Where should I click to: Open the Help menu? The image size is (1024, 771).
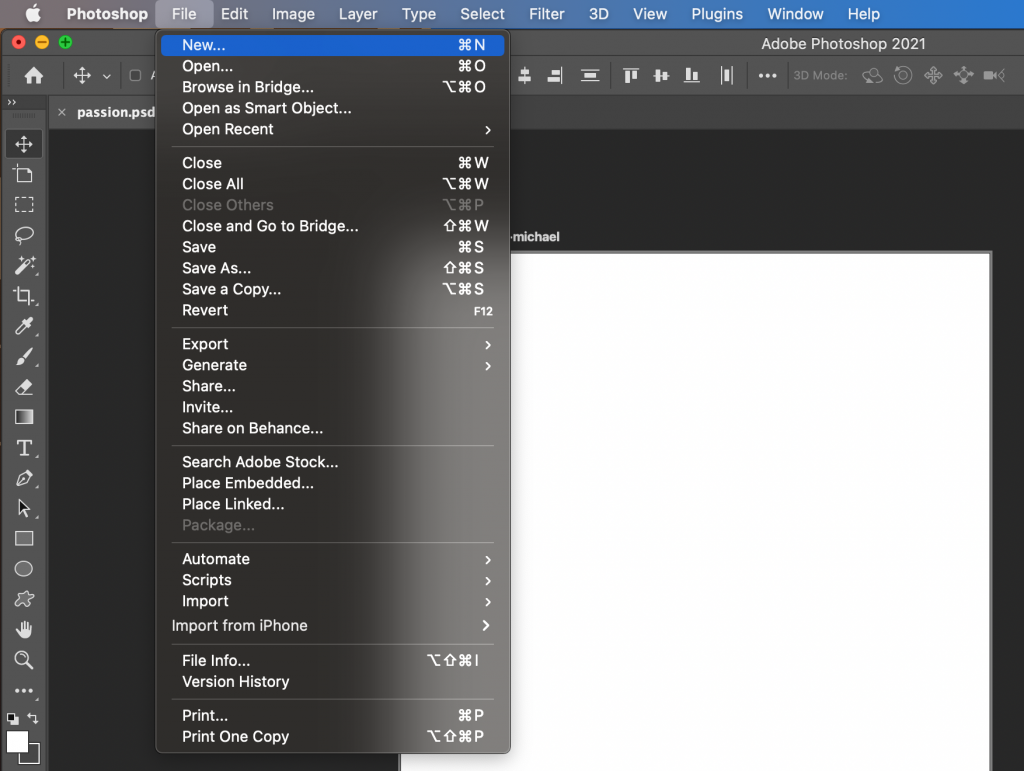863,14
